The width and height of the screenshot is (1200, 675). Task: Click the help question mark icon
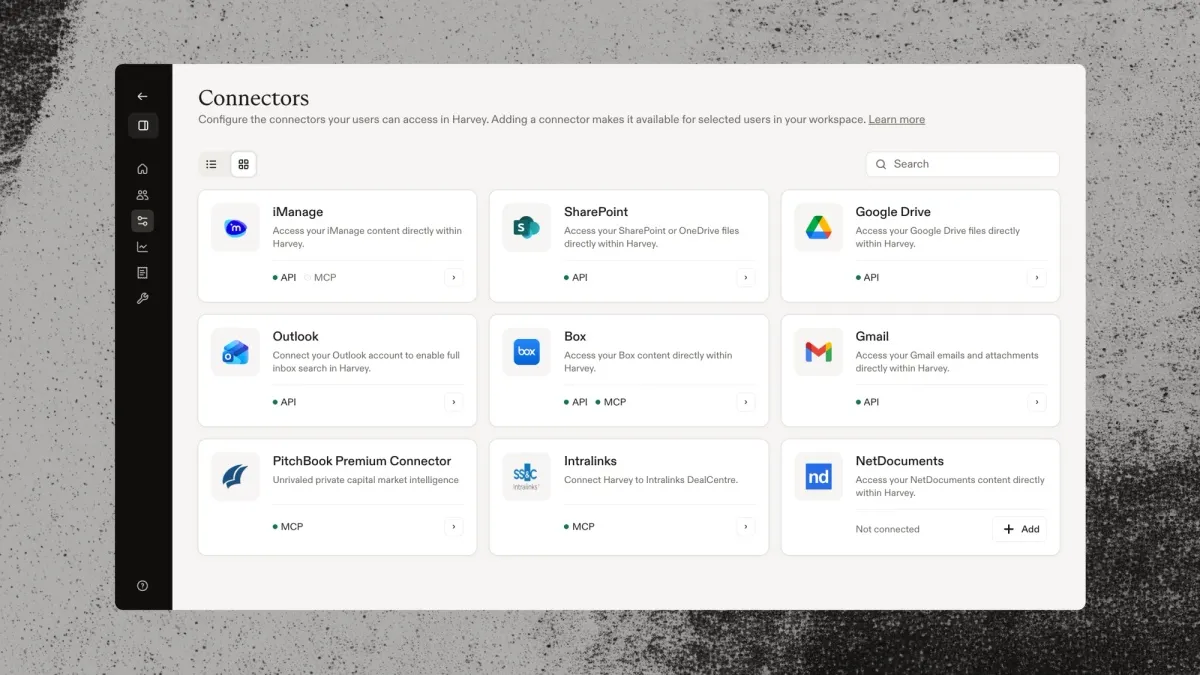[x=142, y=586]
